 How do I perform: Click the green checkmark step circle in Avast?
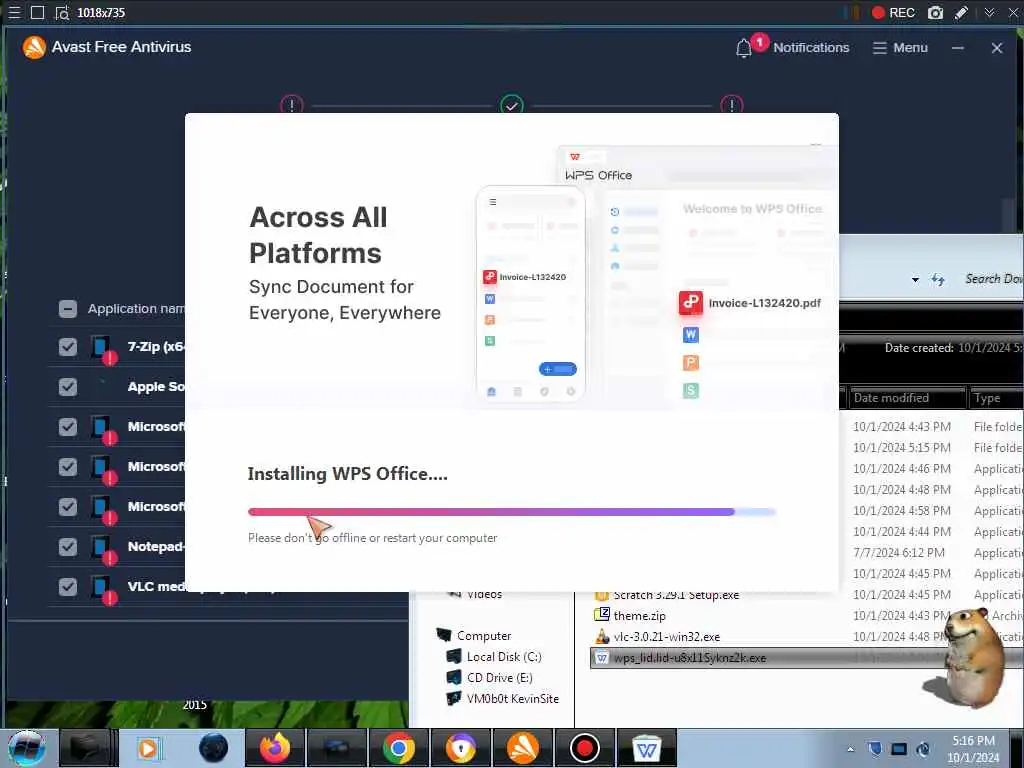(x=512, y=104)
